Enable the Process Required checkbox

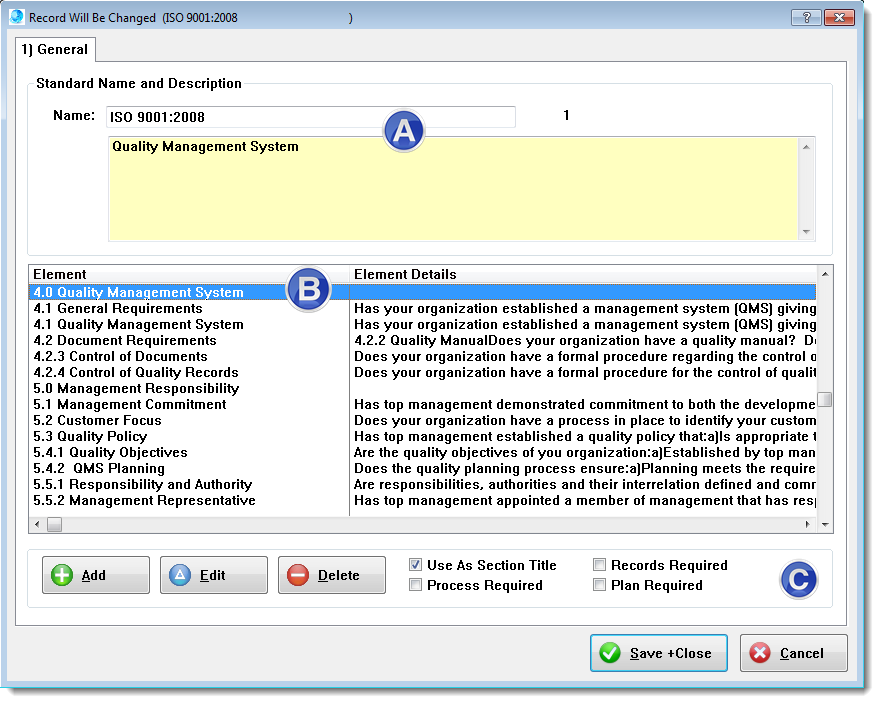(415, 585)
